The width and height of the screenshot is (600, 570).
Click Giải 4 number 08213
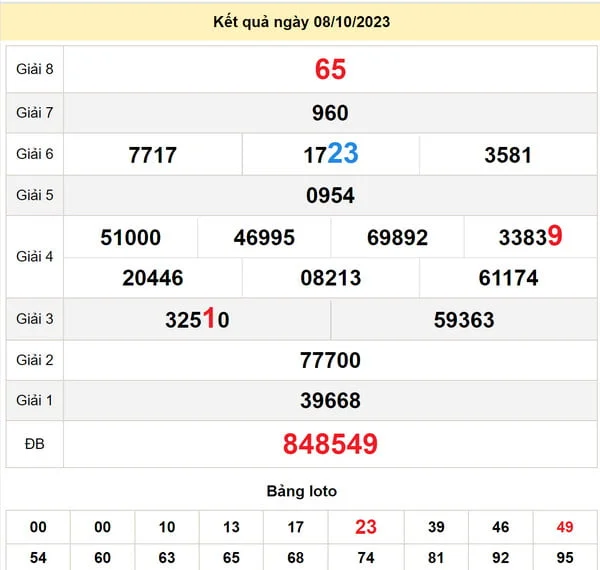pyautogui.click(x=330, y=278)
